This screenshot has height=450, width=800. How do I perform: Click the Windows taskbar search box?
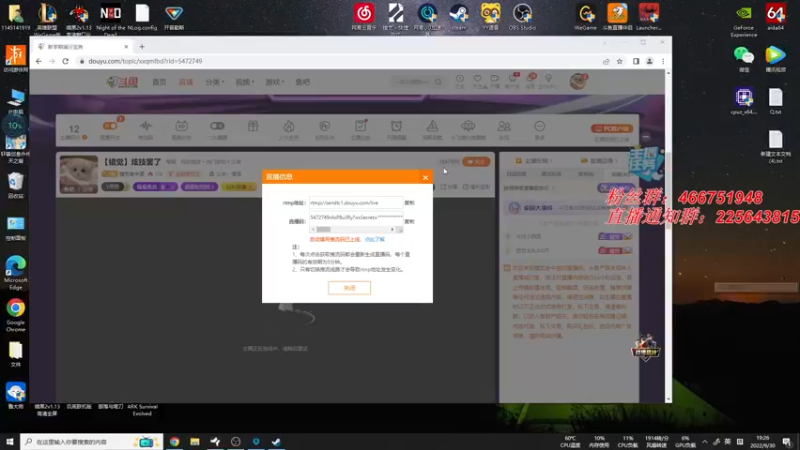pyautogui.click(x=91, y=442)
